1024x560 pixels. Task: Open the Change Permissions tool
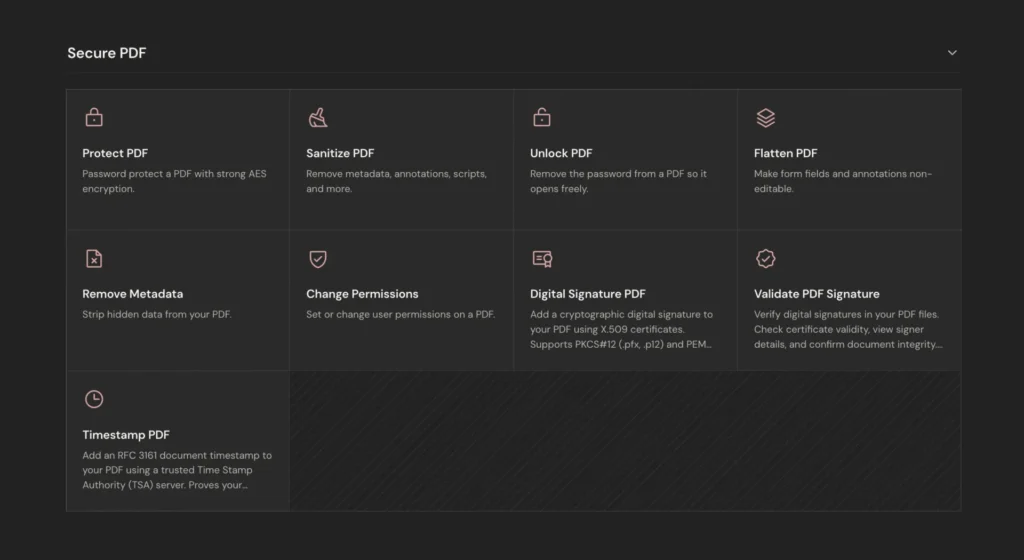pos(402,300)
